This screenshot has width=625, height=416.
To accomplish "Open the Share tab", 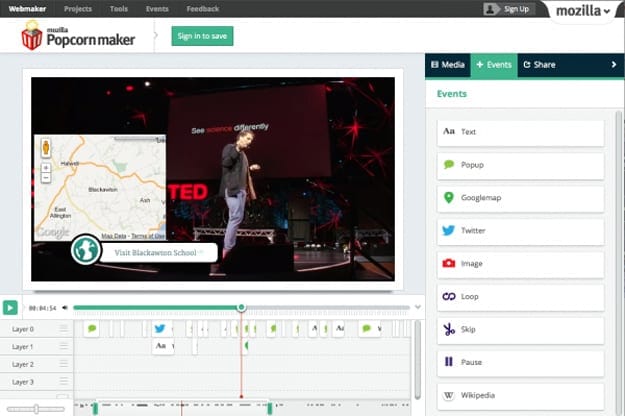I will pos(539,65).
